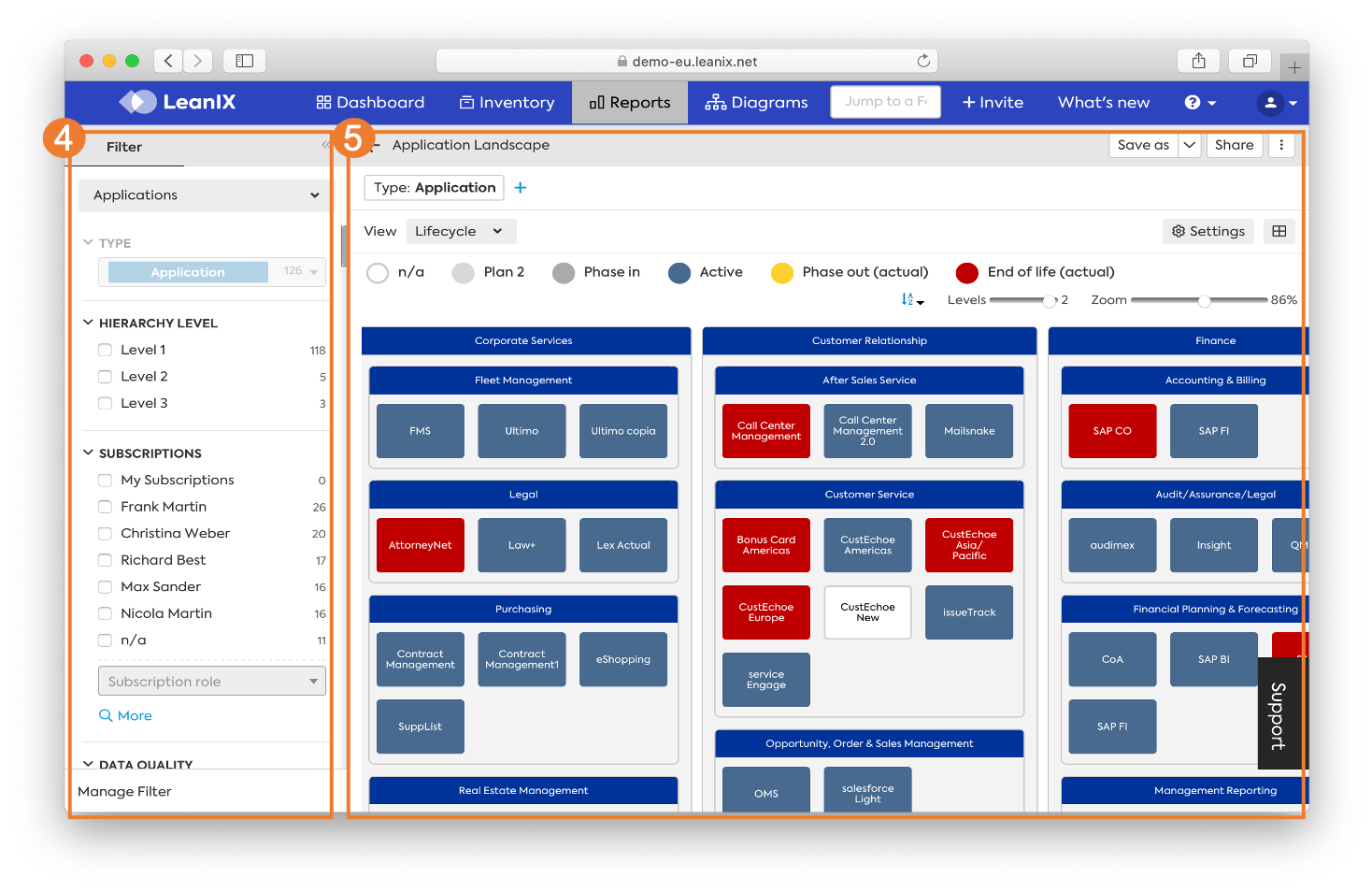Click the More subscriptions link
This screenshot has height=892, width=1372.
125,715
